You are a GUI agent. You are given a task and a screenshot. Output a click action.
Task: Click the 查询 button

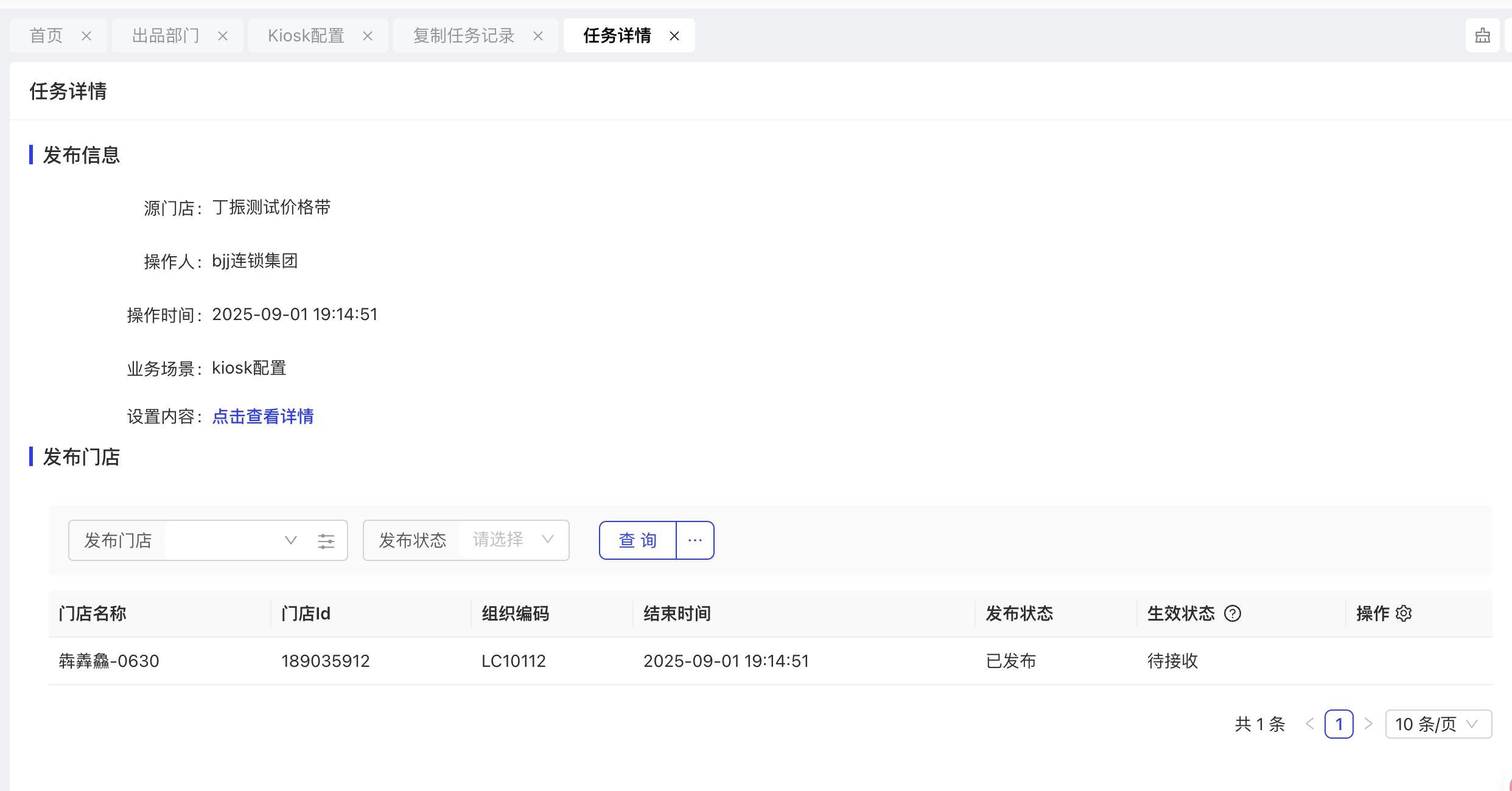point(637,540)
